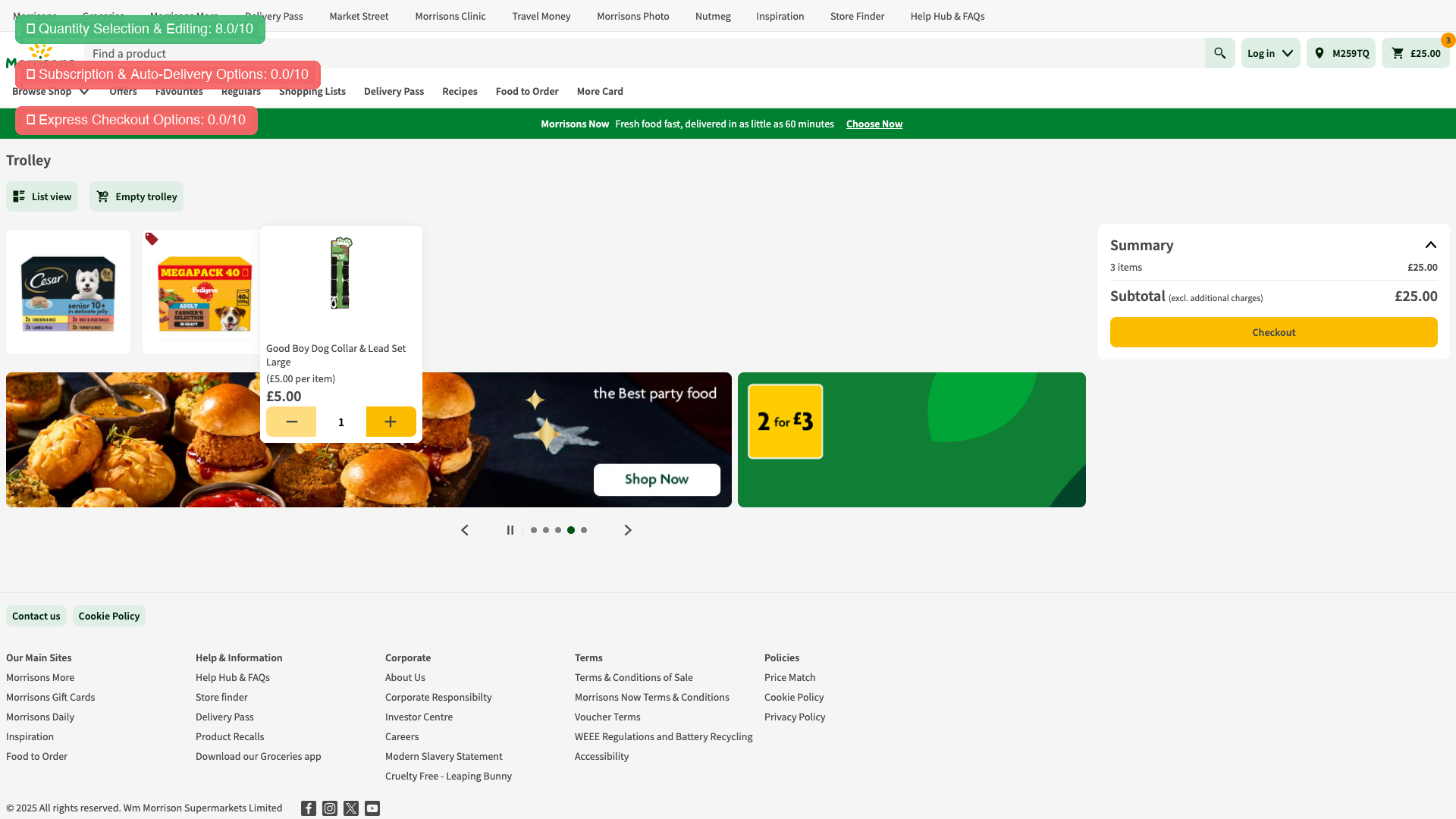Click the Find a product field
The height and width of the screenshot is (819, 1456).
pyautogui.click(x=607, y=53)
